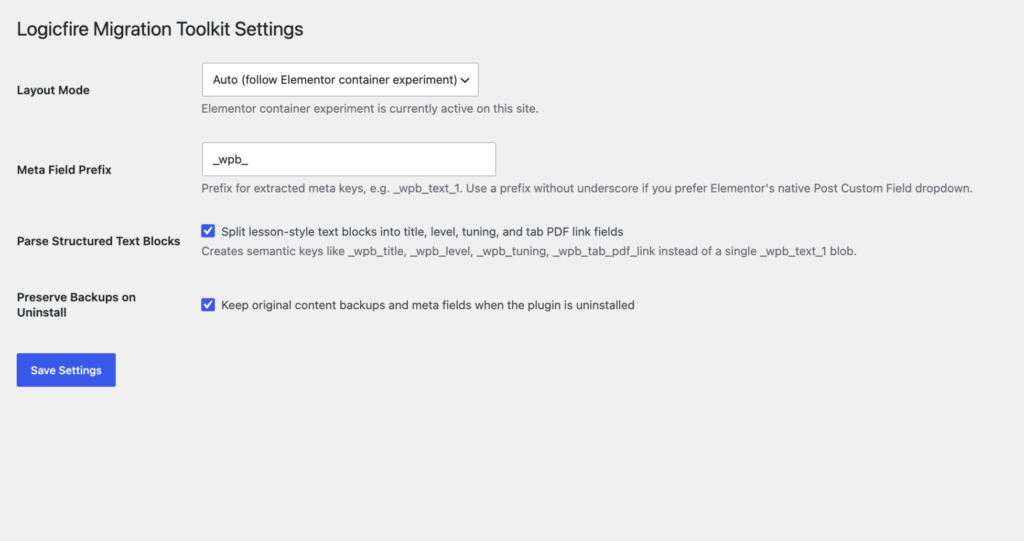
Task: Click the 'Keep original content backups' label text
Action: [428, 305]
